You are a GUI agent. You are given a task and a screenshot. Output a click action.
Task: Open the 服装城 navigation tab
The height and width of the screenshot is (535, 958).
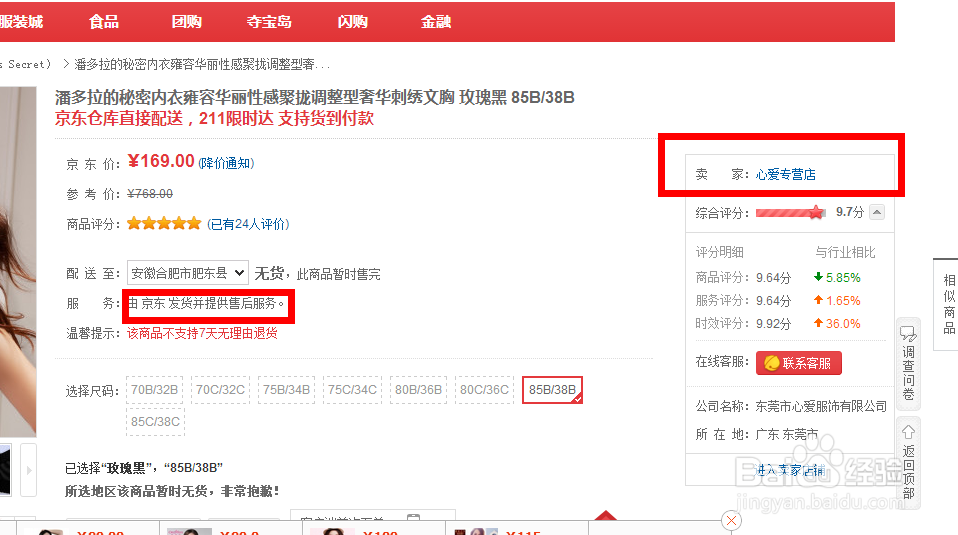tap(21, 22)
